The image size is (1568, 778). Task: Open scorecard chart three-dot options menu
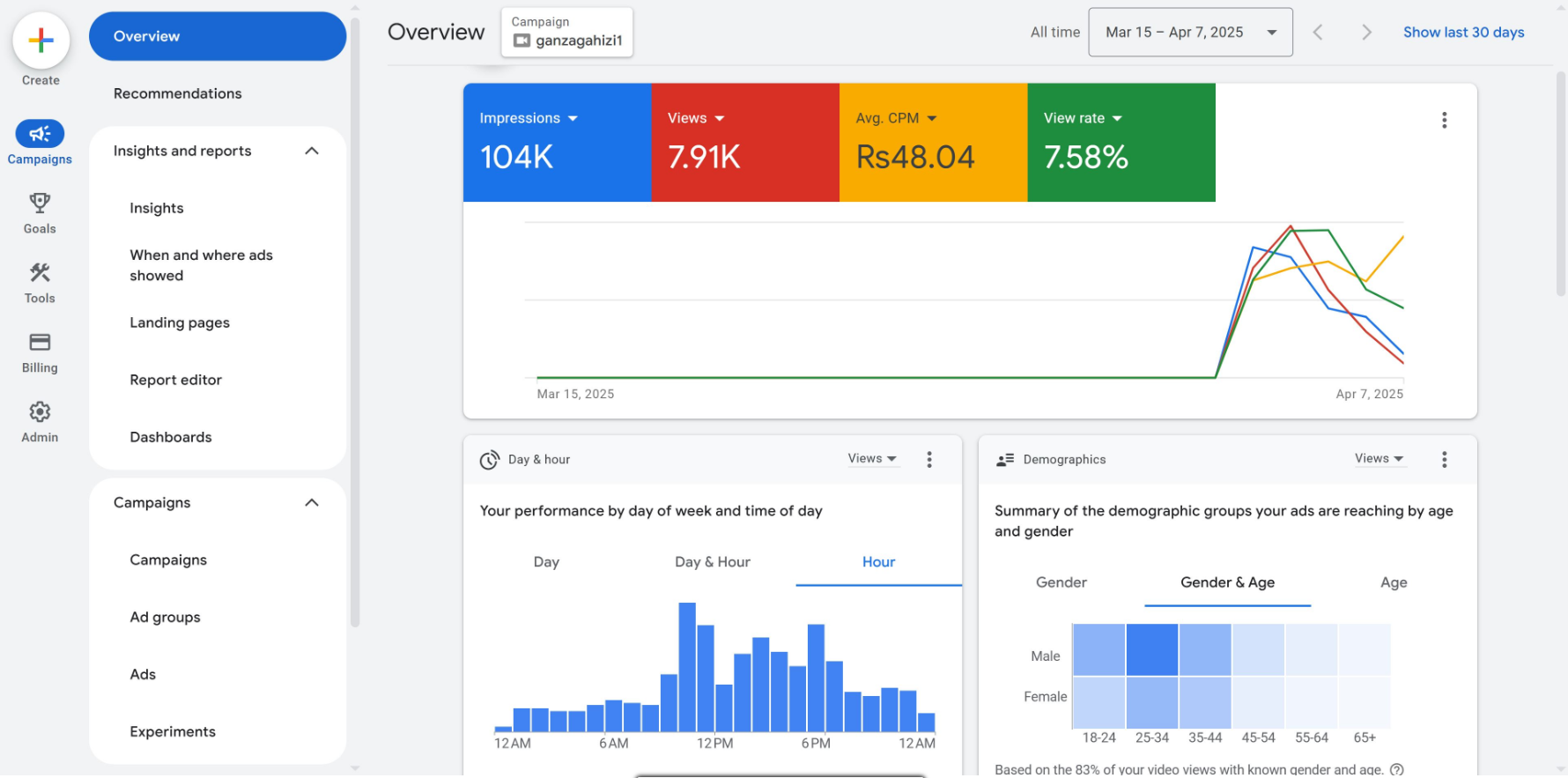[1444, 121]
